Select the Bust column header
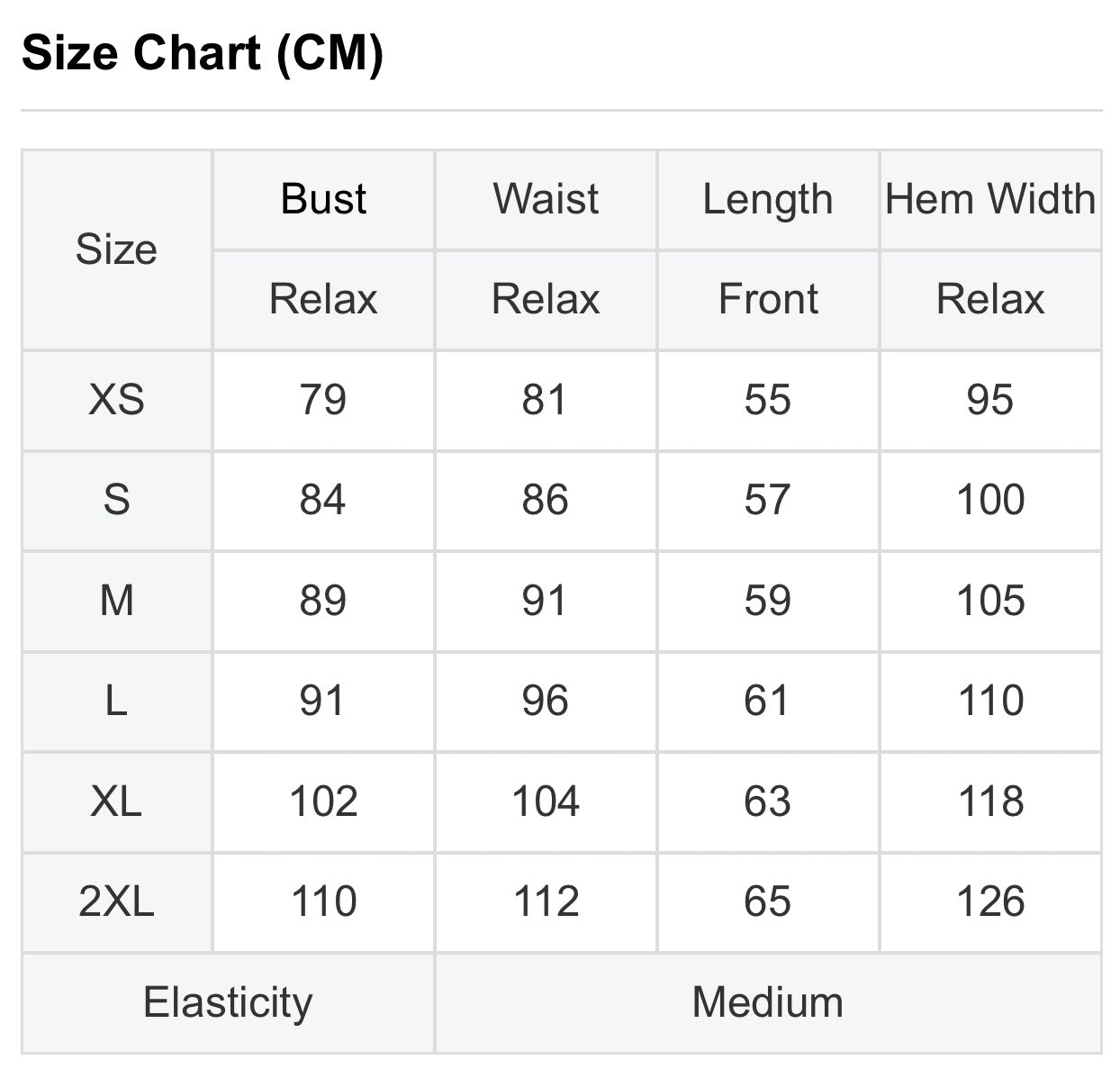Image resolution: width=1120 pixels, height=1078 pixels. coord(323,199)
